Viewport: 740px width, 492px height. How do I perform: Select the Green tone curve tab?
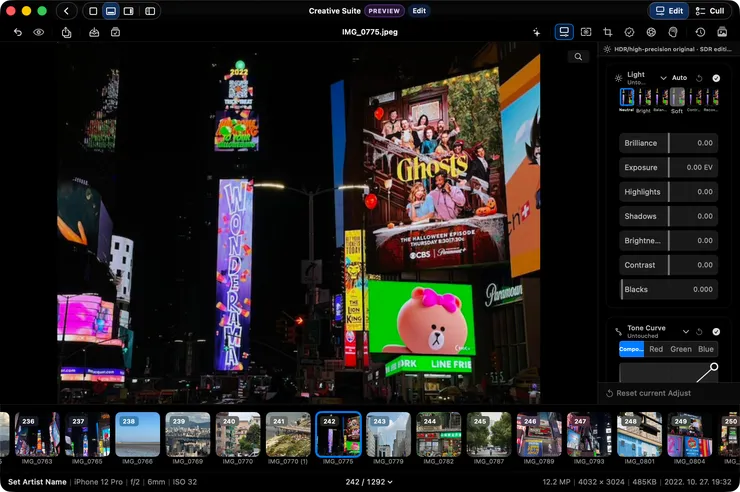[x=681, y=349]
